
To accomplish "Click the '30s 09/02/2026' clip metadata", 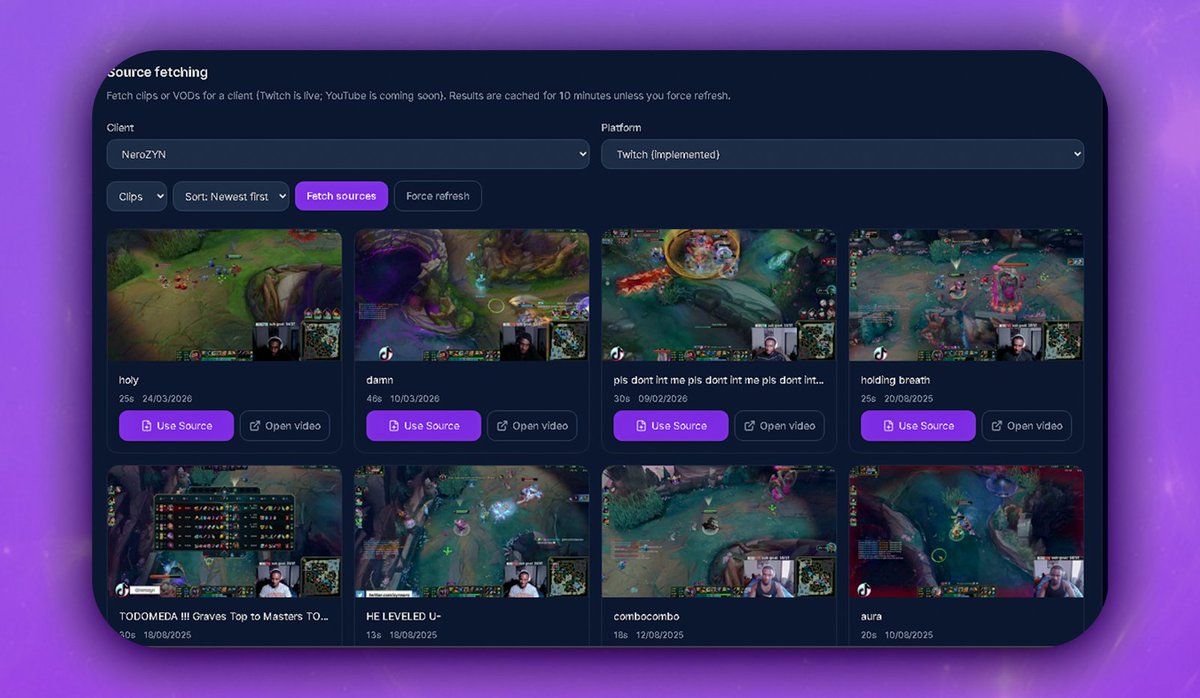I will [x=650, y=398].
